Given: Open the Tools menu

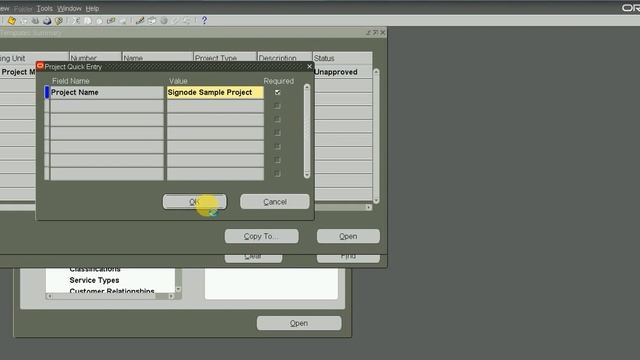Looking at the screenshot, I should 44,9.
